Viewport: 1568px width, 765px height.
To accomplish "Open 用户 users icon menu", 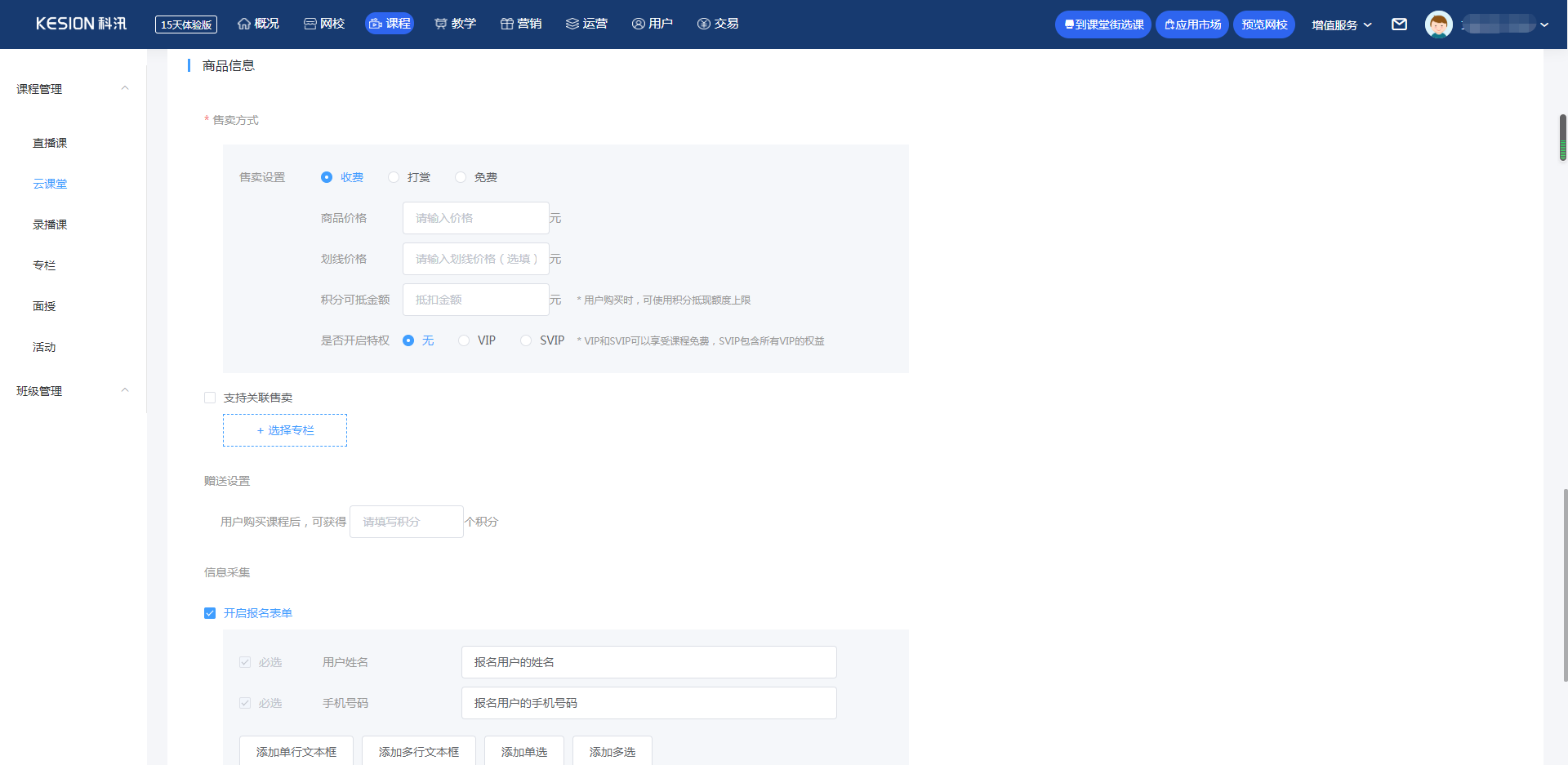I will [x=653, y=24].
